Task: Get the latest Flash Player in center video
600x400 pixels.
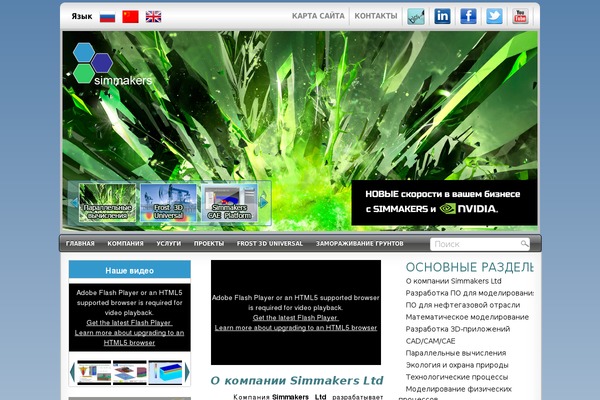Action: (x=296, y=318)
